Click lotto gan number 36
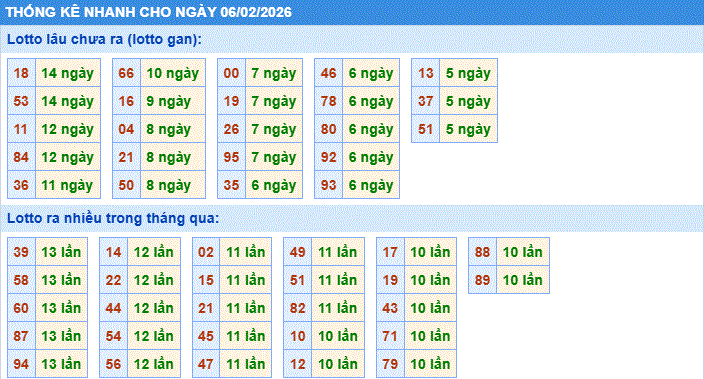Image resolution: width=704 pixels, height=379 pixels. point(21,185)
